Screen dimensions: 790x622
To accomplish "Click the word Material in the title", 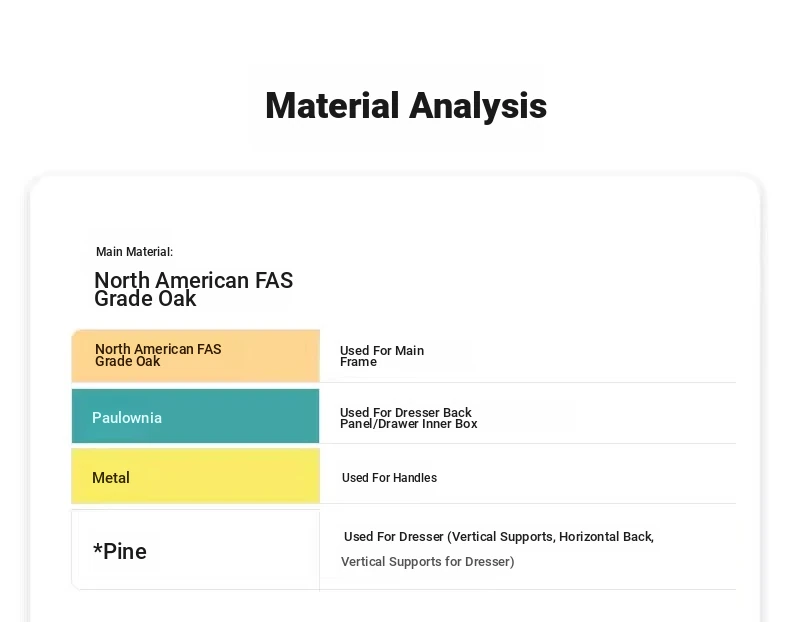I will (333, 106).
